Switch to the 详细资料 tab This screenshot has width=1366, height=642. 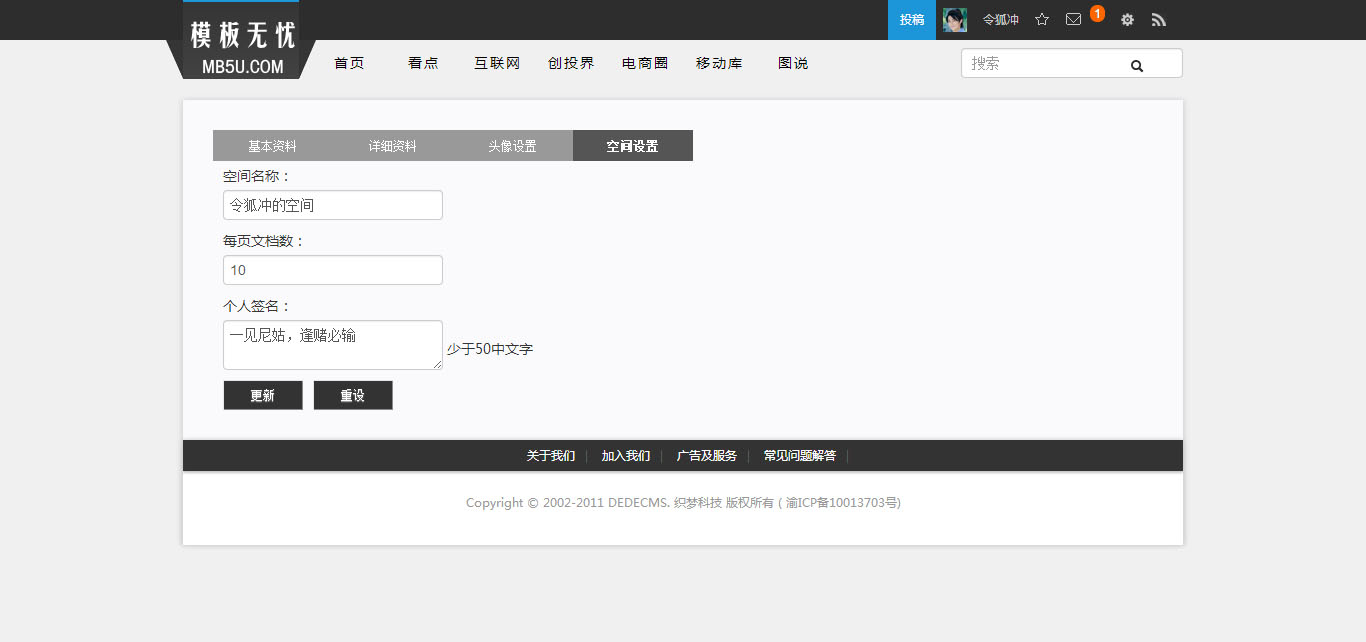[392, 146]
